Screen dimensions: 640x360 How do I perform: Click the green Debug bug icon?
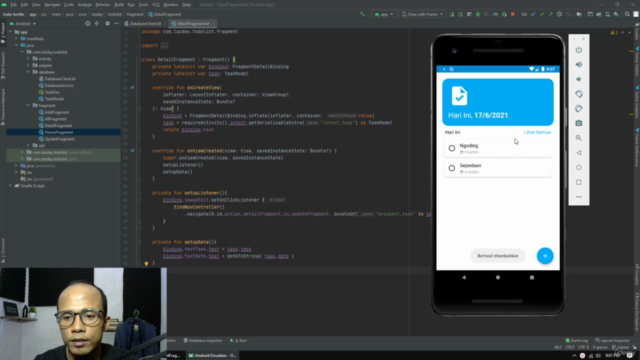(478, 14)
